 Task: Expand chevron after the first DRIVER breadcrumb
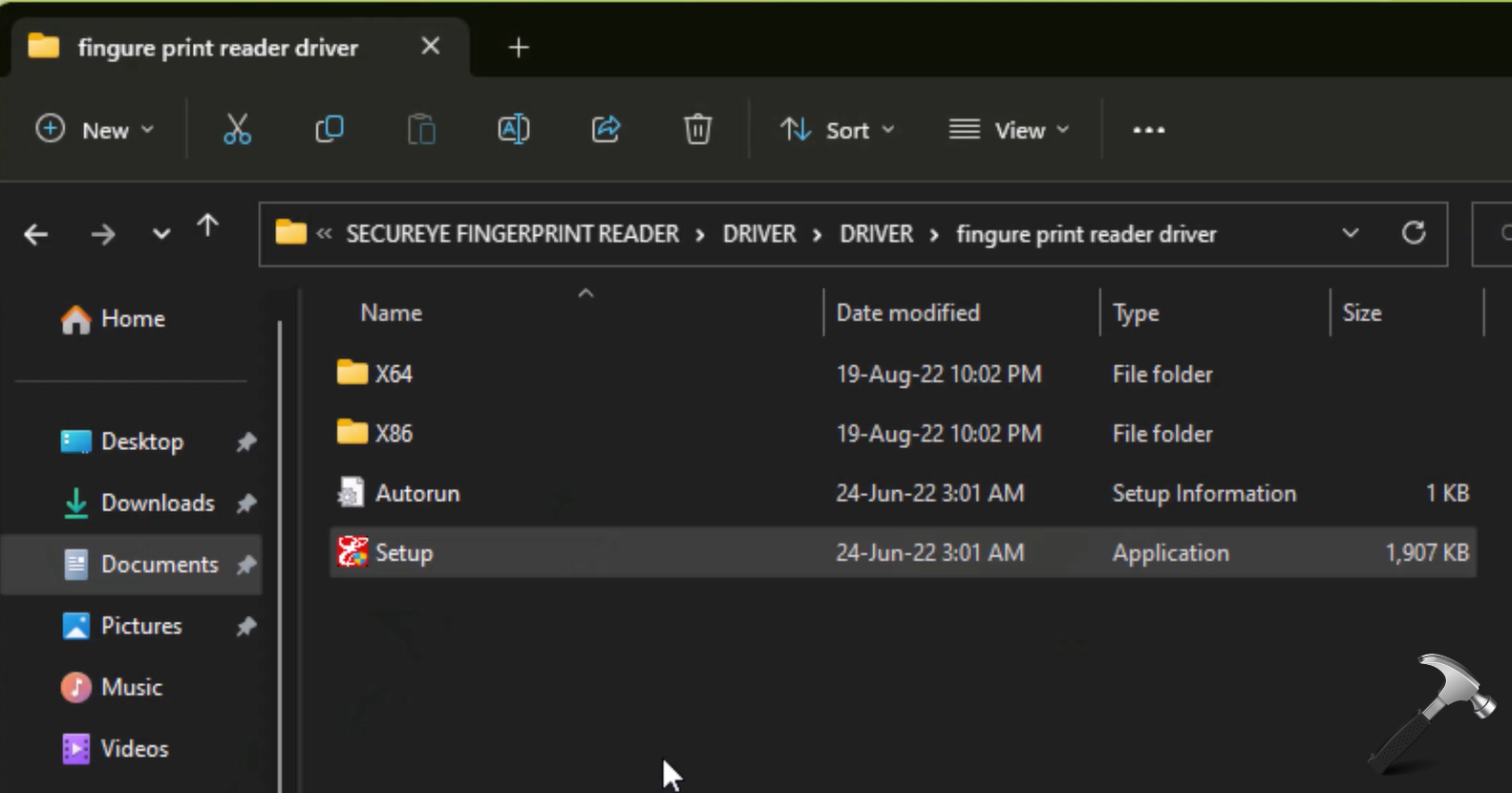click(817, 235)
